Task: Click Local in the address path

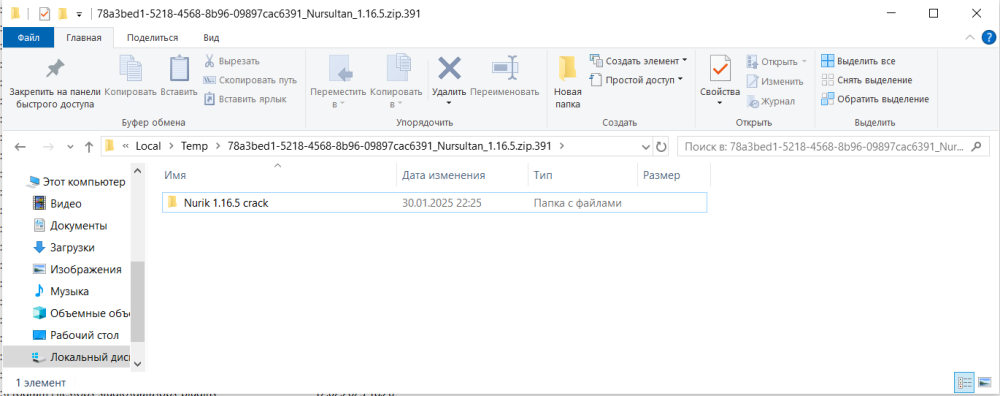Action: point(148,146)
